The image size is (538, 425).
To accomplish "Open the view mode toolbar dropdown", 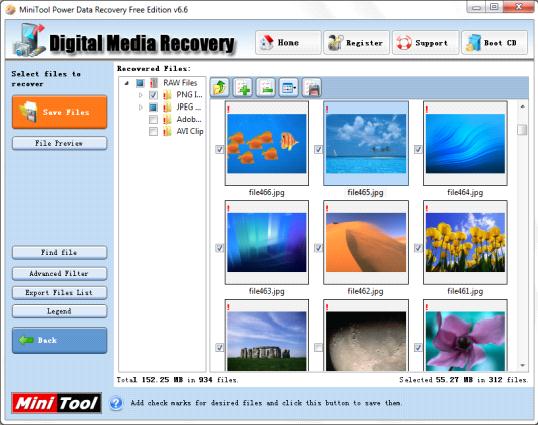I will click(x=289, y=87).
